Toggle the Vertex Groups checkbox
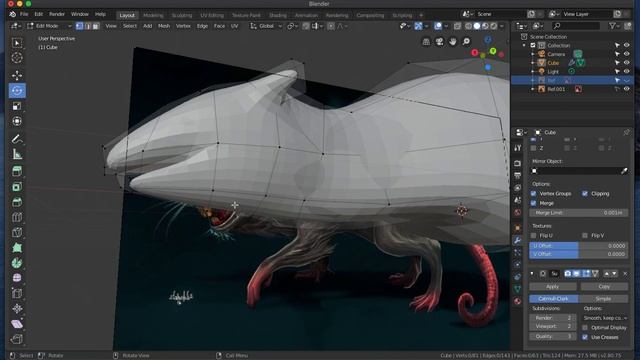The width and height of the screenshot is (640, 360). pos(533,193)
